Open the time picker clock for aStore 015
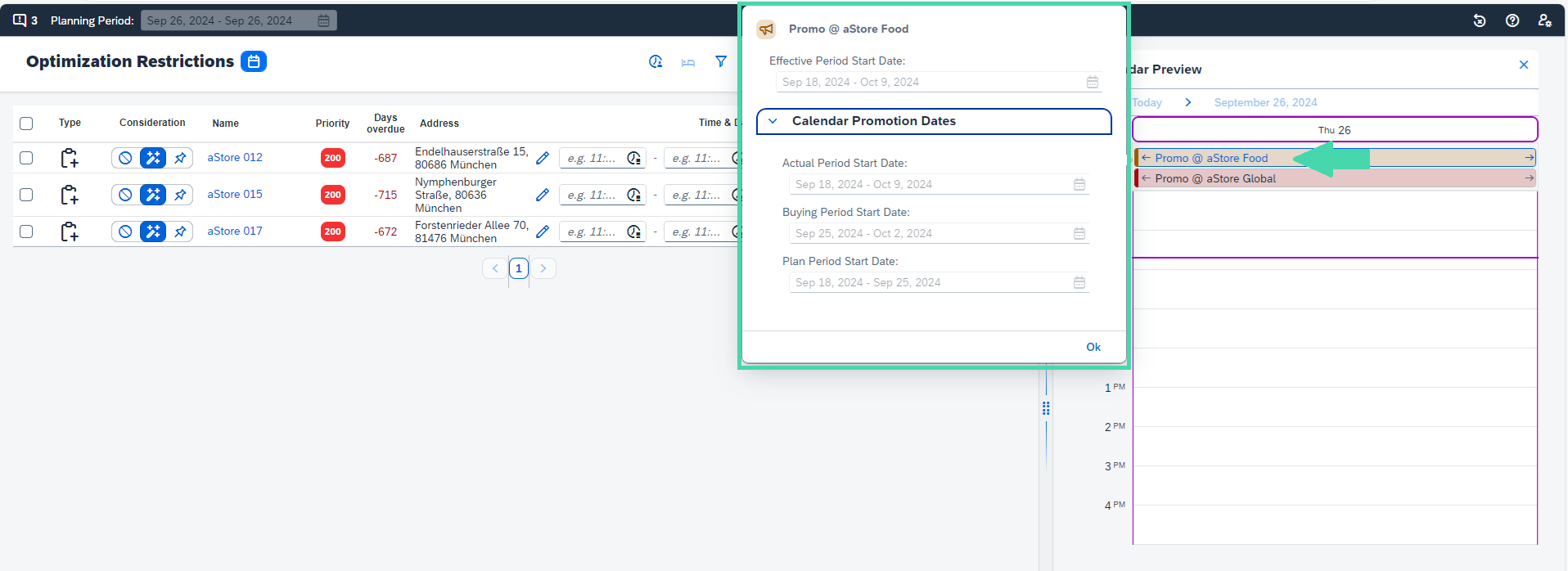The width and height of the screenshot is (1568, 571). point(634,195)
